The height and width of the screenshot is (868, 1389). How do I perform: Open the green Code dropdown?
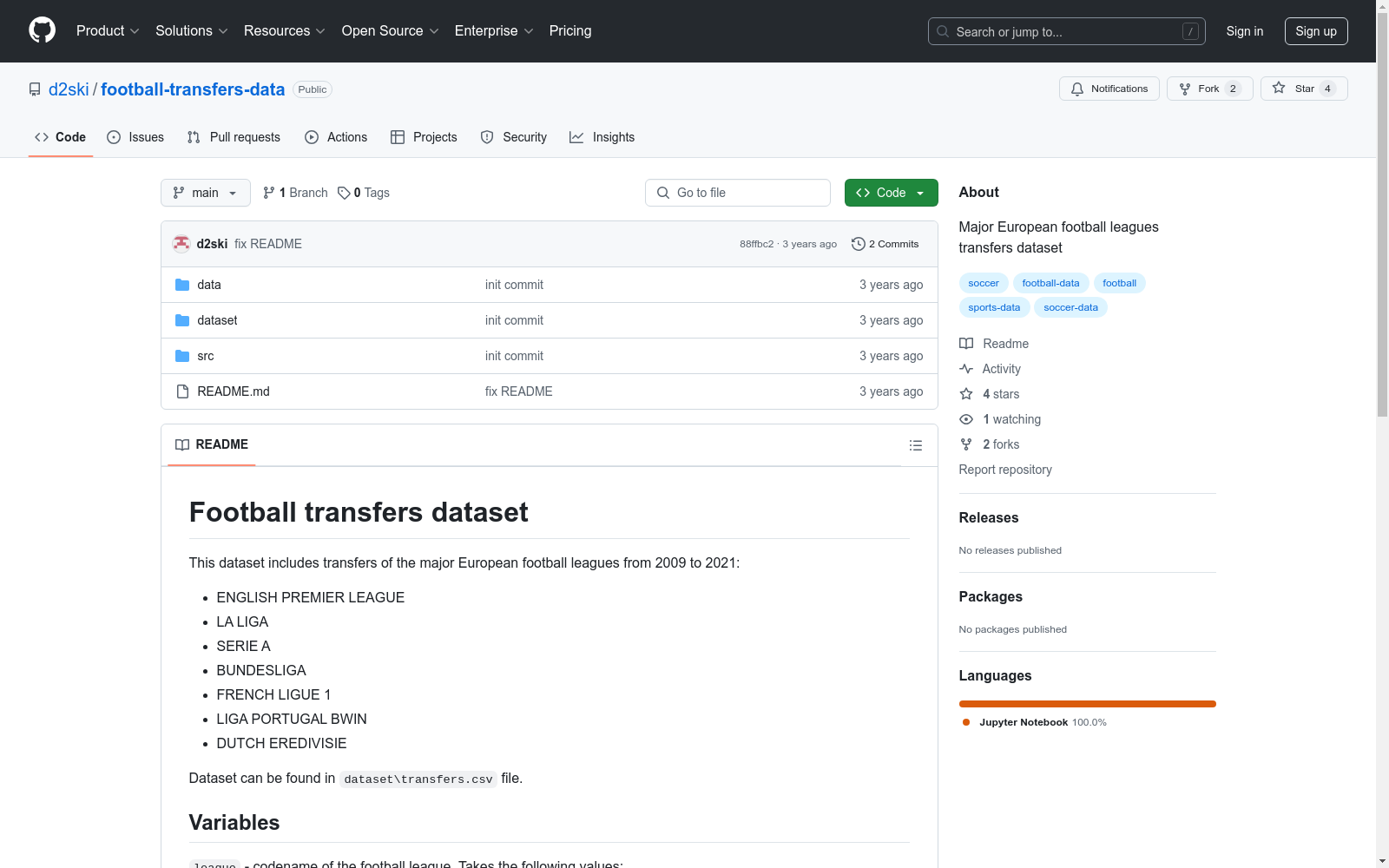[x=891, y=193]
